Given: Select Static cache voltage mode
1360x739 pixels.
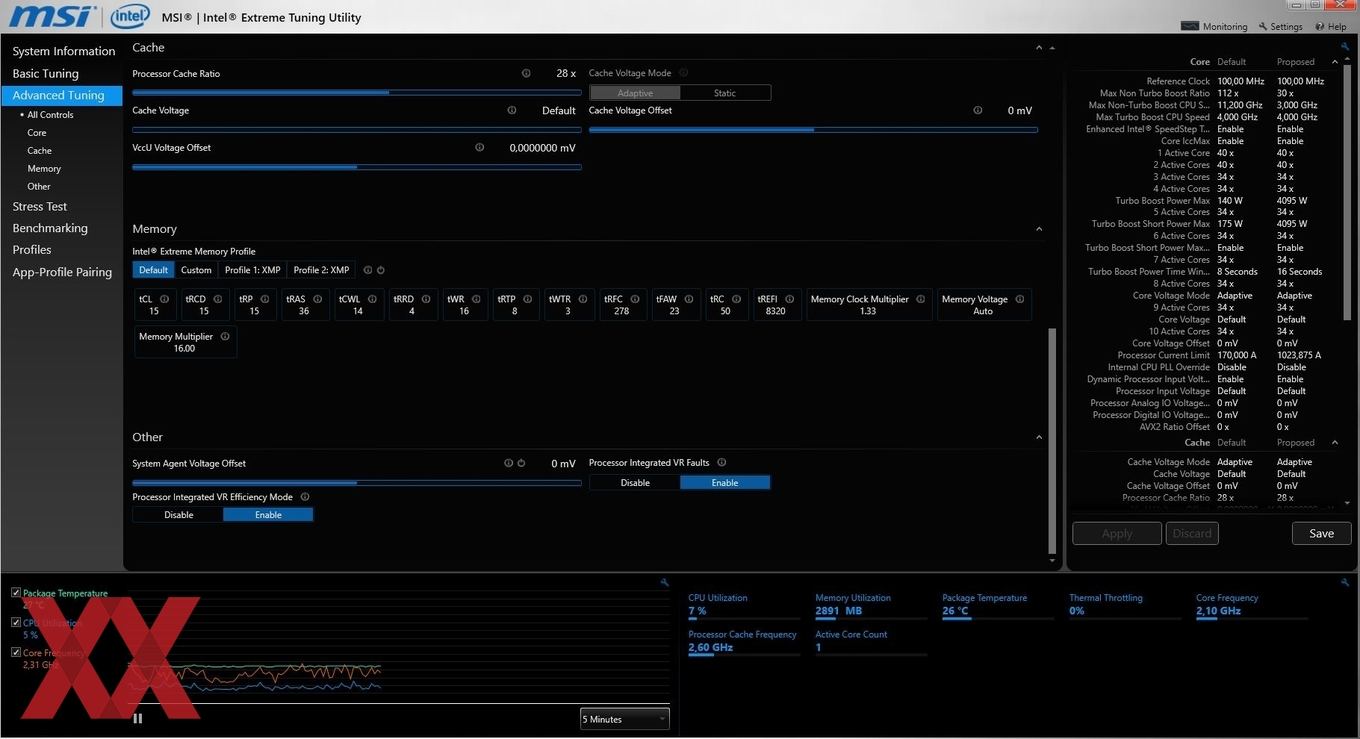Looking at the screenshot, I should click(x=725, y=93).
